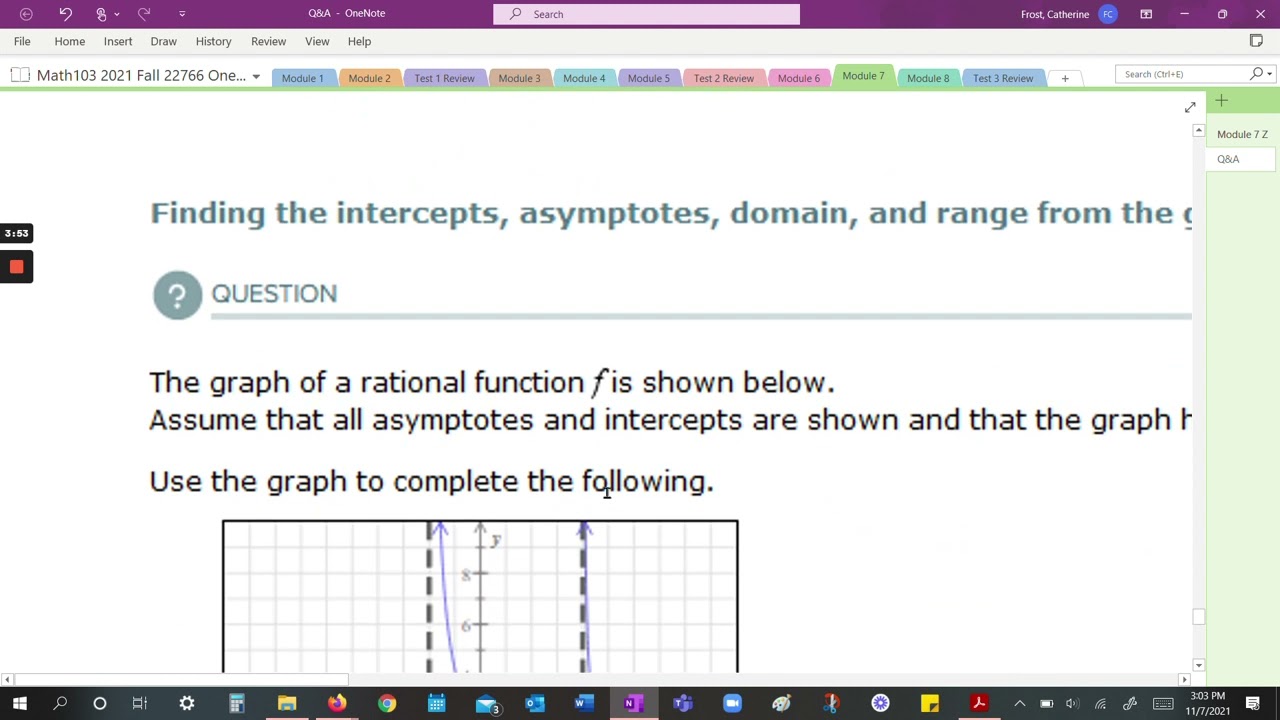
Task: Open Microsoft Teams from taskbar
Action: (683, 704)
